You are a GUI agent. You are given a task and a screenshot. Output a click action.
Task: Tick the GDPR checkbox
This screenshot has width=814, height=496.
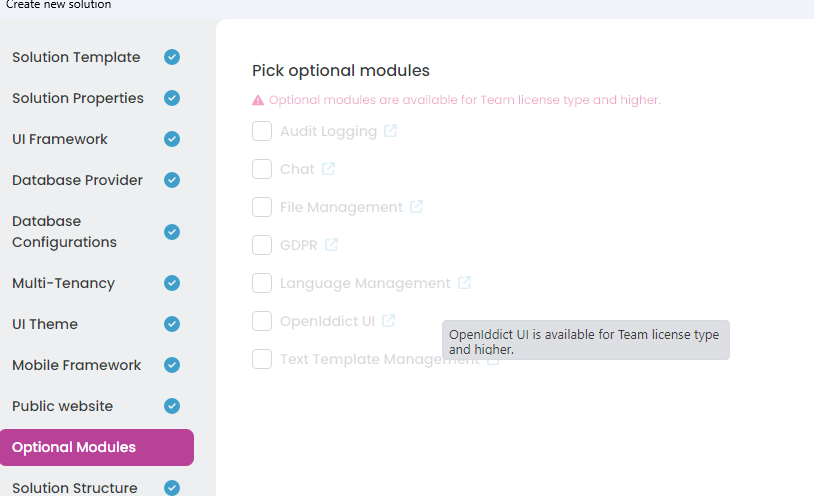coord(262,245)
